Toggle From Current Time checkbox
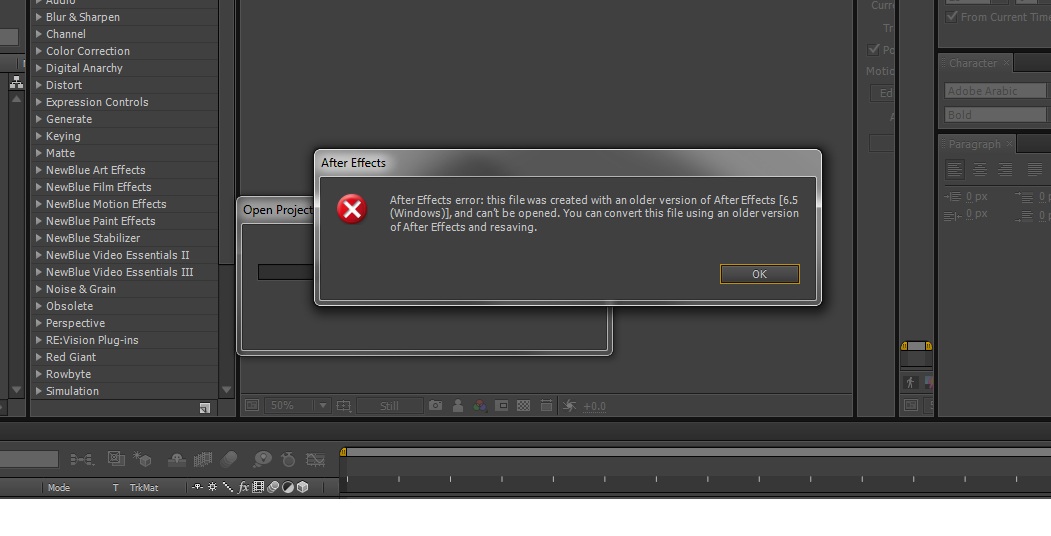Screen dimensions: 1051x536 (951, 17)
